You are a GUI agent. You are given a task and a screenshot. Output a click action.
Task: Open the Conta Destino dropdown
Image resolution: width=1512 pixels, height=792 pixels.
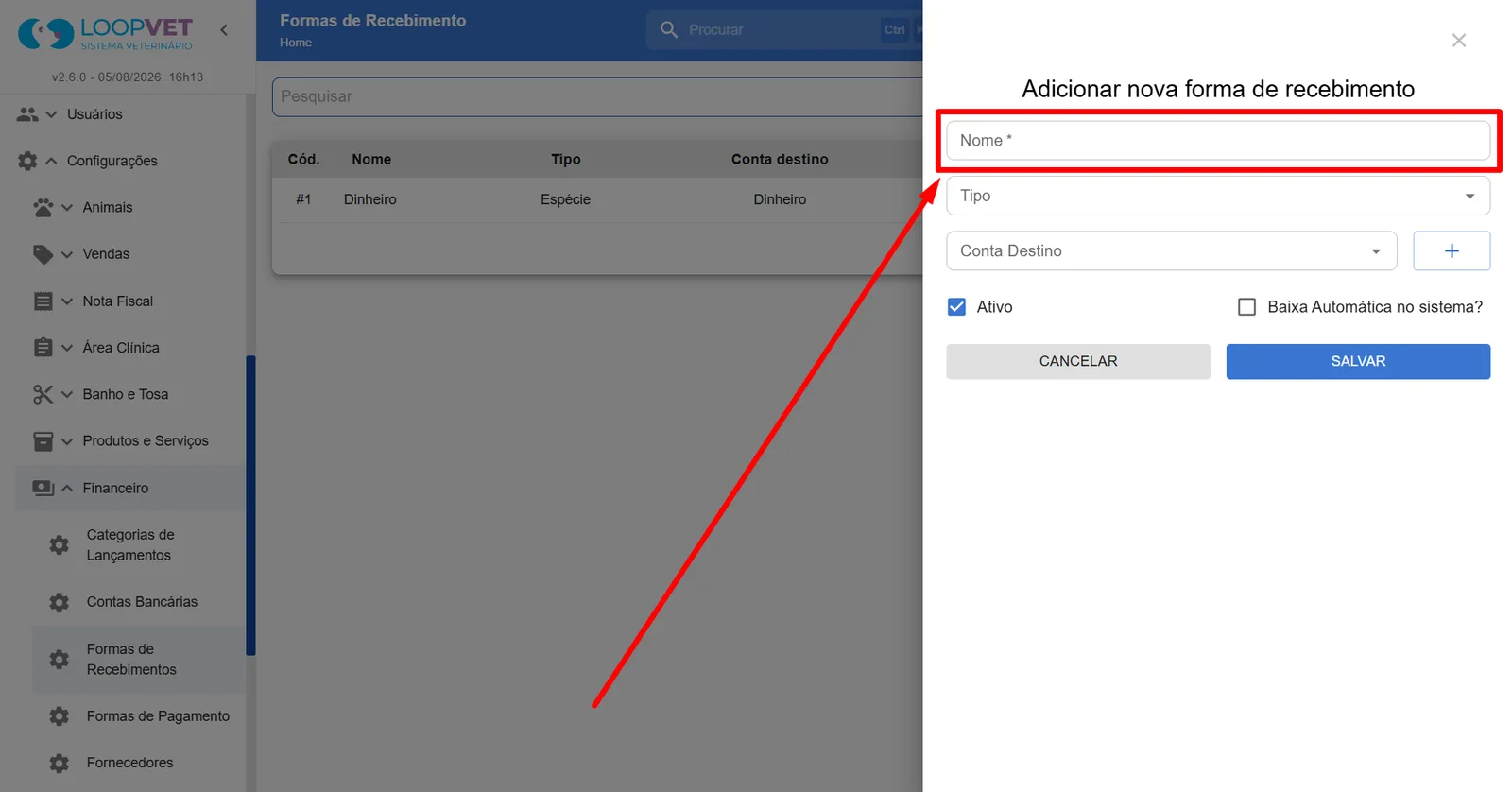[x=1172, y=251]
